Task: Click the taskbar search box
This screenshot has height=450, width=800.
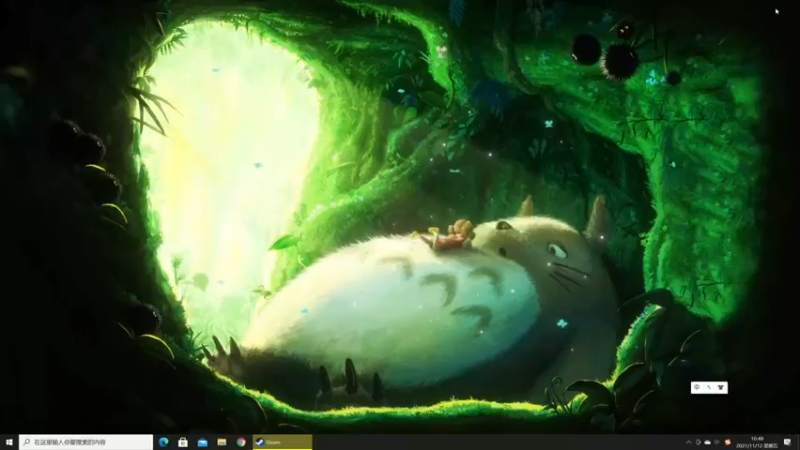Action: click(x=86, y=442)
